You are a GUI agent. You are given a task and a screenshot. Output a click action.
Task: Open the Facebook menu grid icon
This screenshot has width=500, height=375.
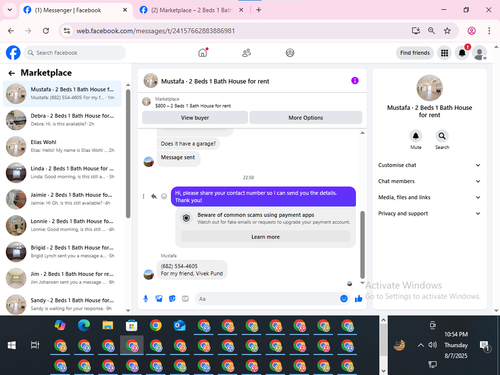coord(444,53)
